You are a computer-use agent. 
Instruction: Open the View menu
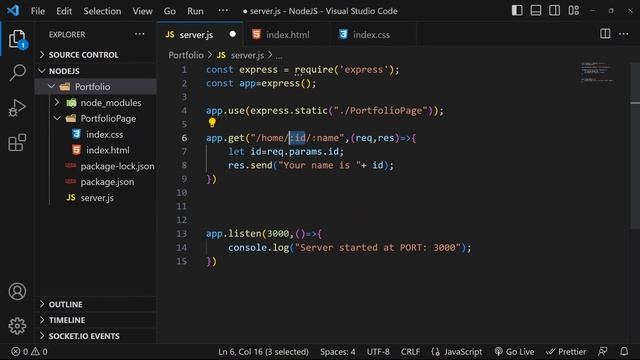142,11
